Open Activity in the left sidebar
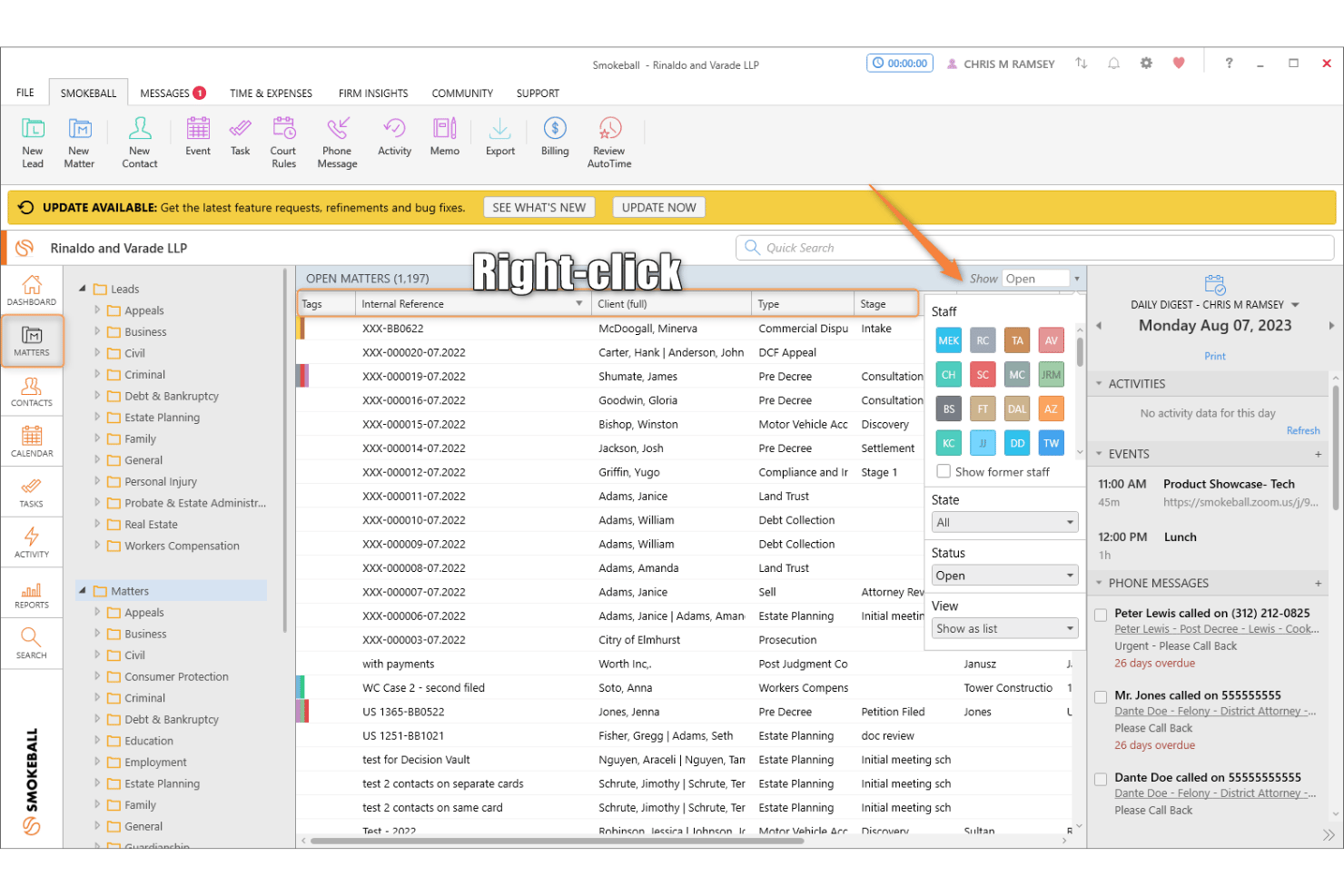This screenshot has height=896, width=1344. tap(32, 543)
